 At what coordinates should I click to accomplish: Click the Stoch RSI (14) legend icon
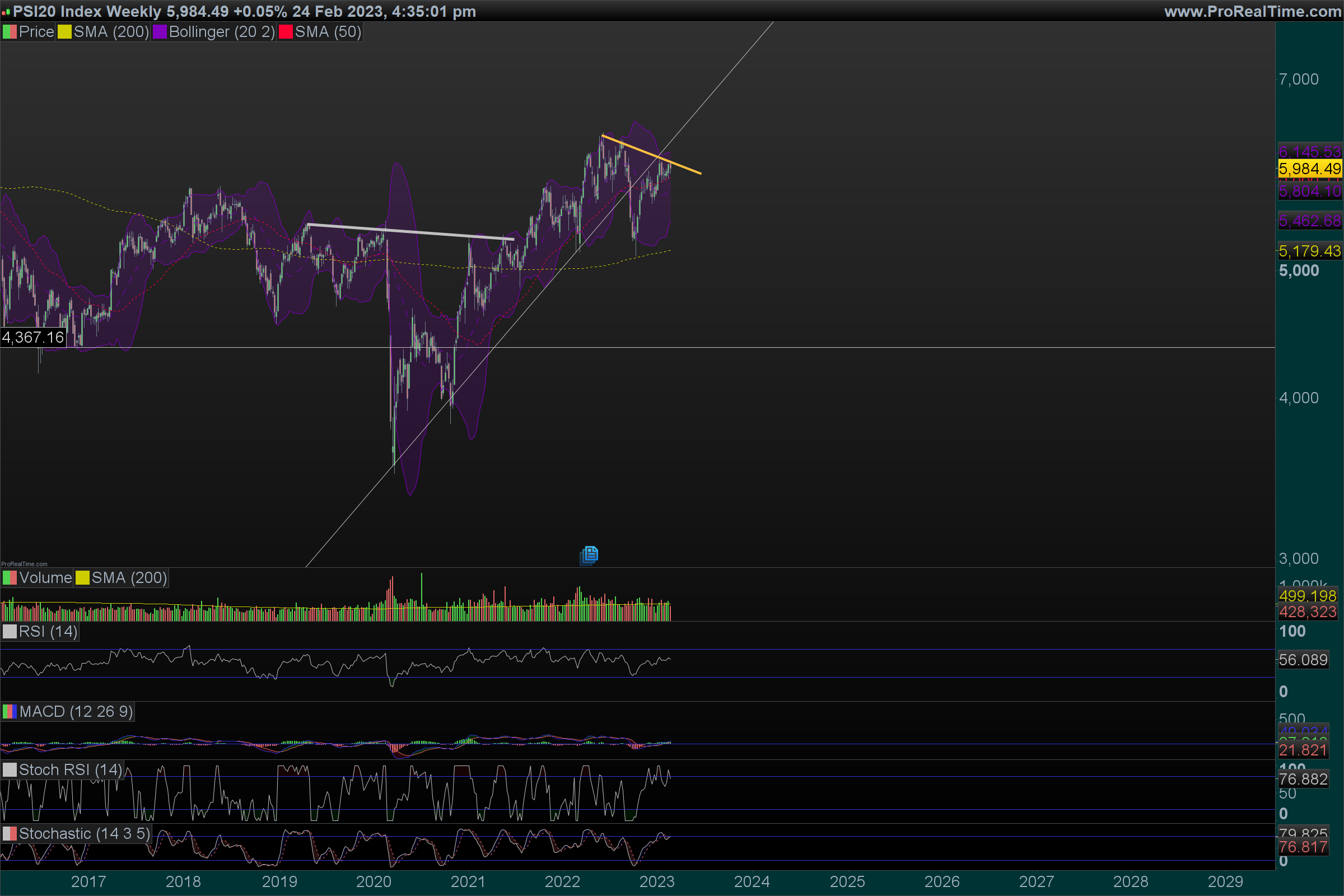(9, 769)
